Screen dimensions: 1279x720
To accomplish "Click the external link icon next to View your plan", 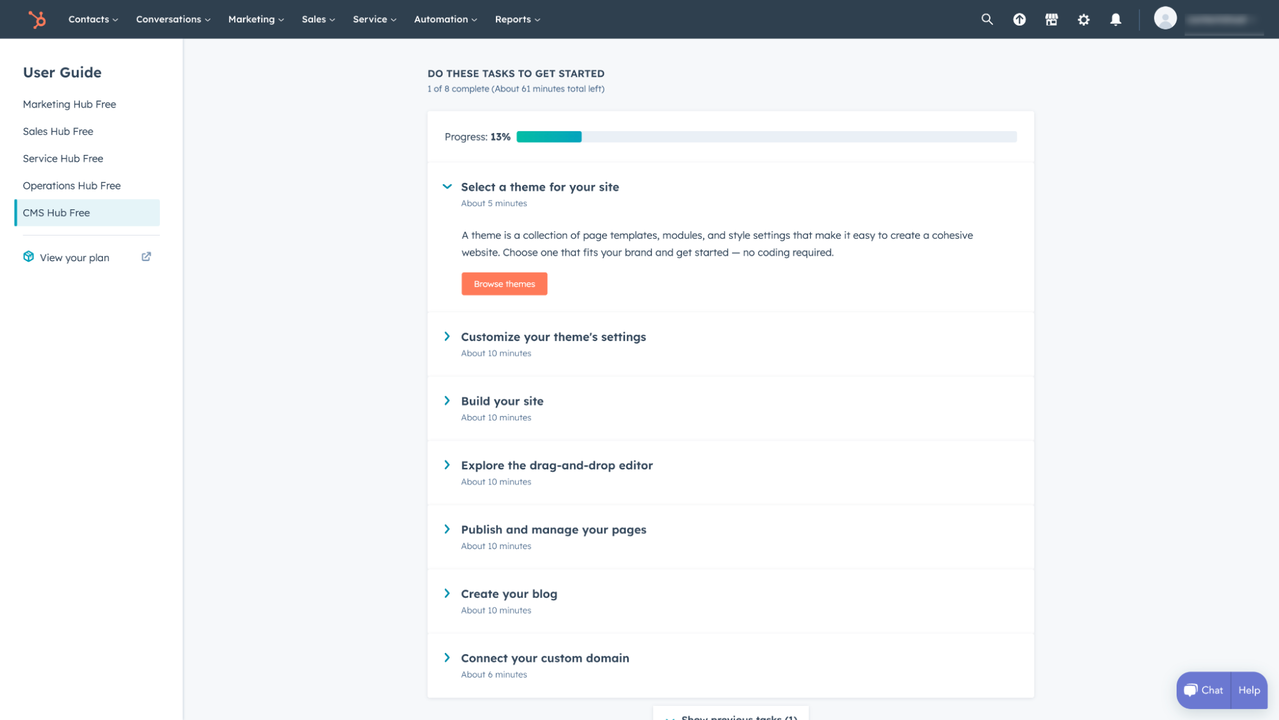I will [146, 256].
